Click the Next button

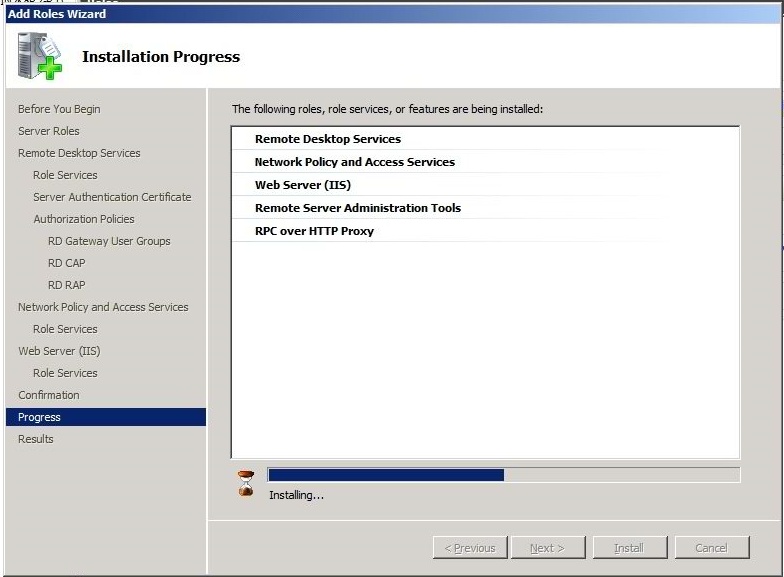548,548
